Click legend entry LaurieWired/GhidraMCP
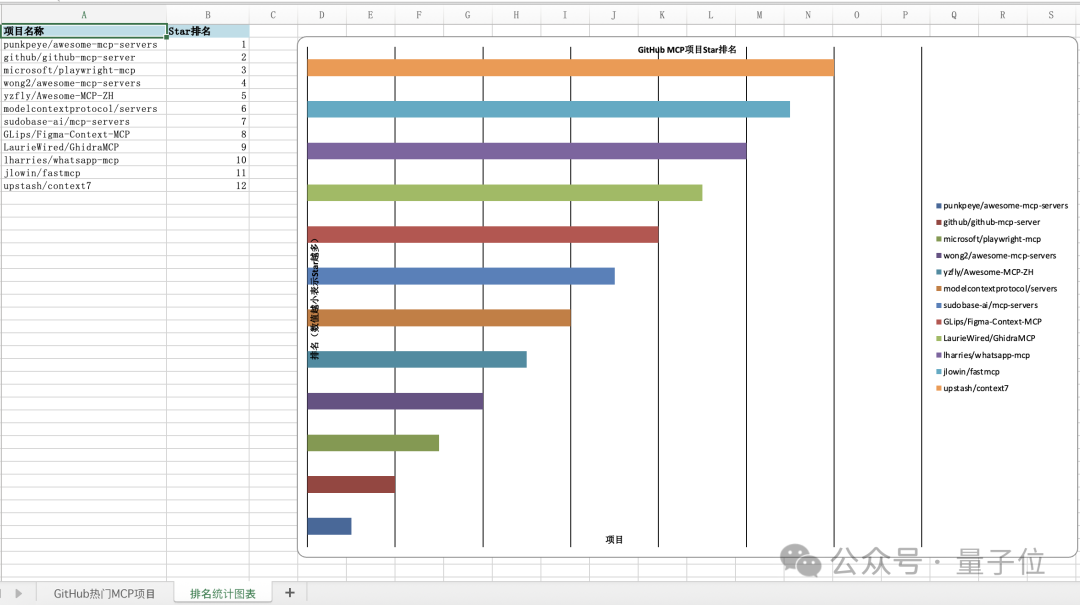Viewport: 1080px width, 605px height. pyautogui.click(x=988, y=338)
